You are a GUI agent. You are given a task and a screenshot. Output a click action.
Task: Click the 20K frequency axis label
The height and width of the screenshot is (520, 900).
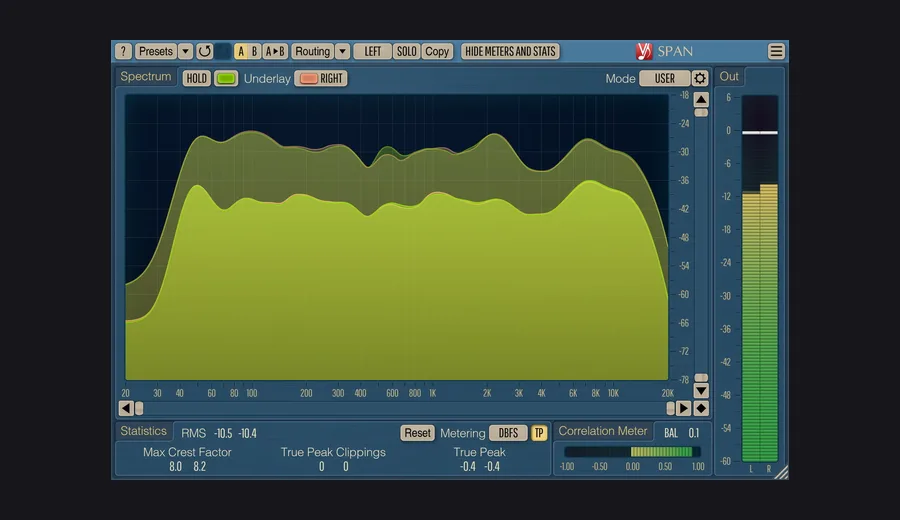(668, 393)
